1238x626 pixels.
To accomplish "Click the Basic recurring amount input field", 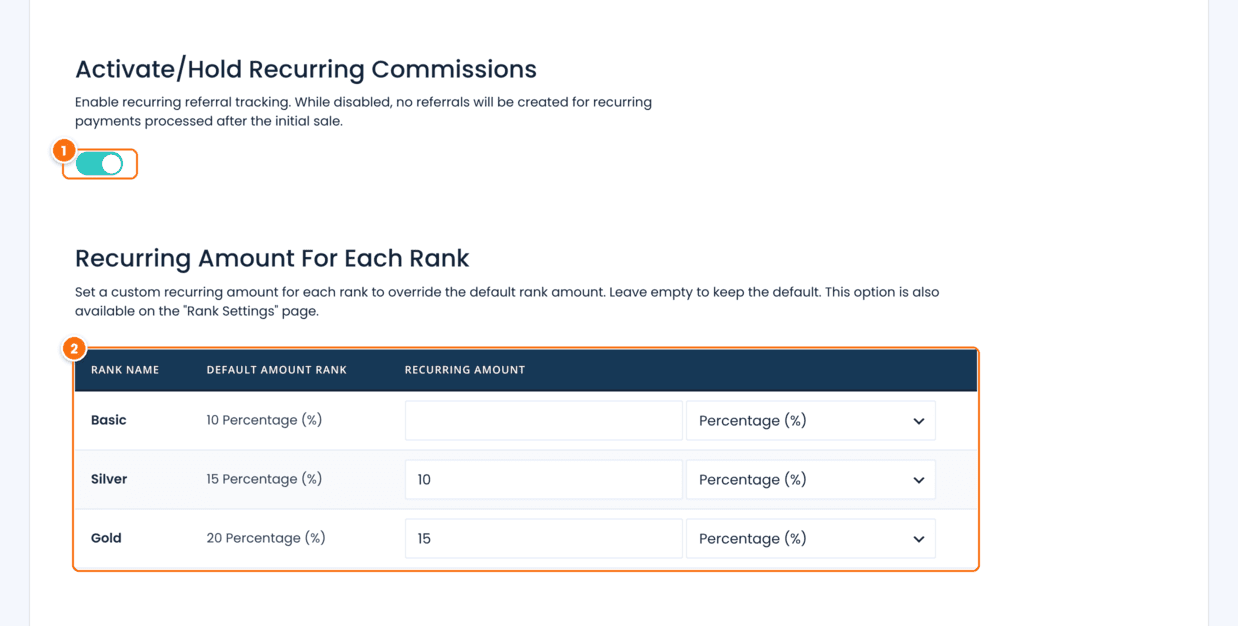I will (543, 421).
